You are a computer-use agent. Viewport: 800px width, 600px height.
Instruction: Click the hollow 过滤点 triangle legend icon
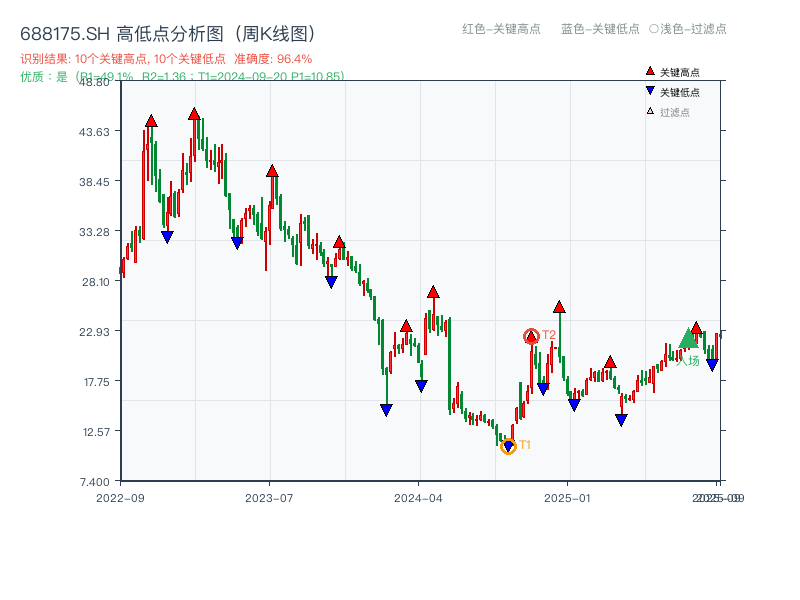649,109
